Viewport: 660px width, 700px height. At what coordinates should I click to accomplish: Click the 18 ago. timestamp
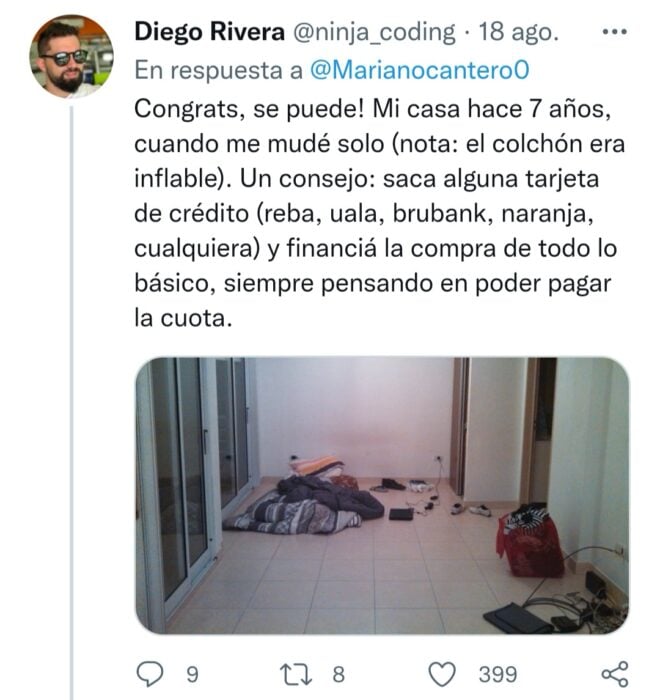point(519,33)
